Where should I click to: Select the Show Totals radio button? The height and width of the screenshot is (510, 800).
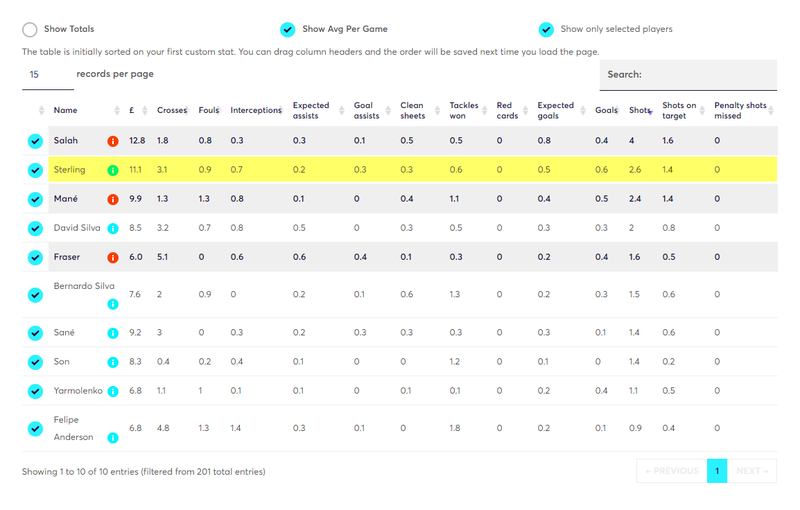pos(30,30)
